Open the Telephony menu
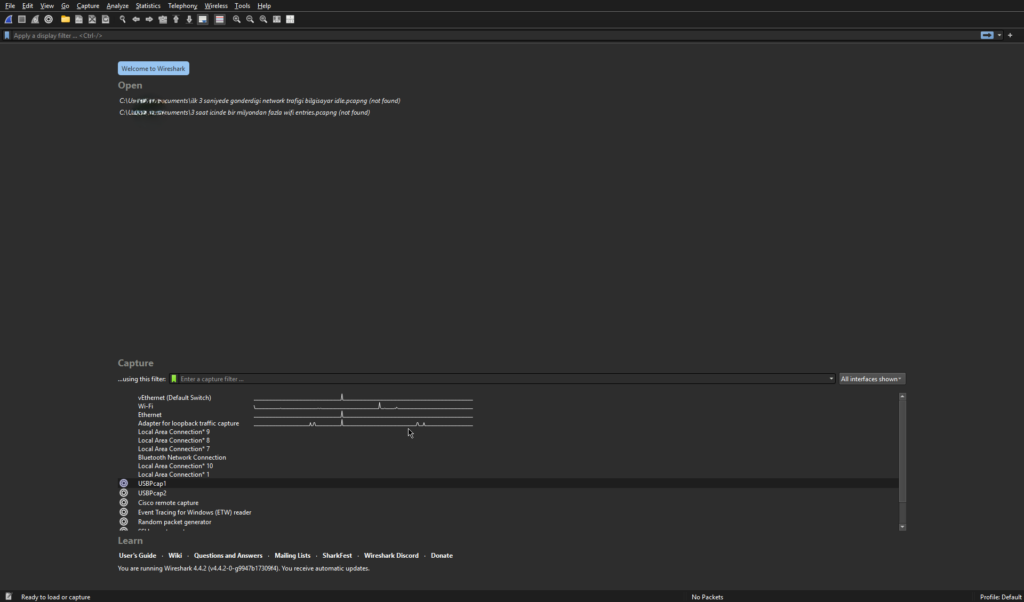The image size is (1024, 602). coord(182,6)
